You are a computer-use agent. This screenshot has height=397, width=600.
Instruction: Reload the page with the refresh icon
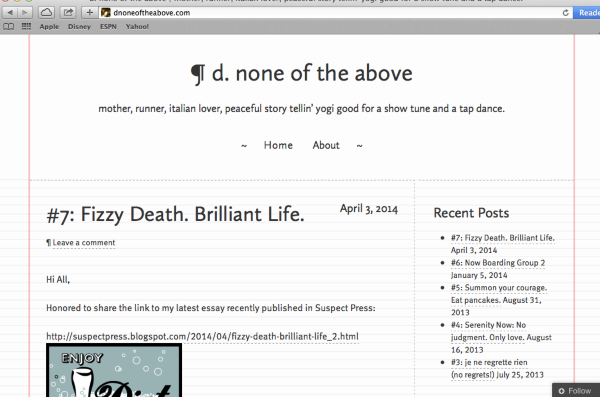[566, 13]
